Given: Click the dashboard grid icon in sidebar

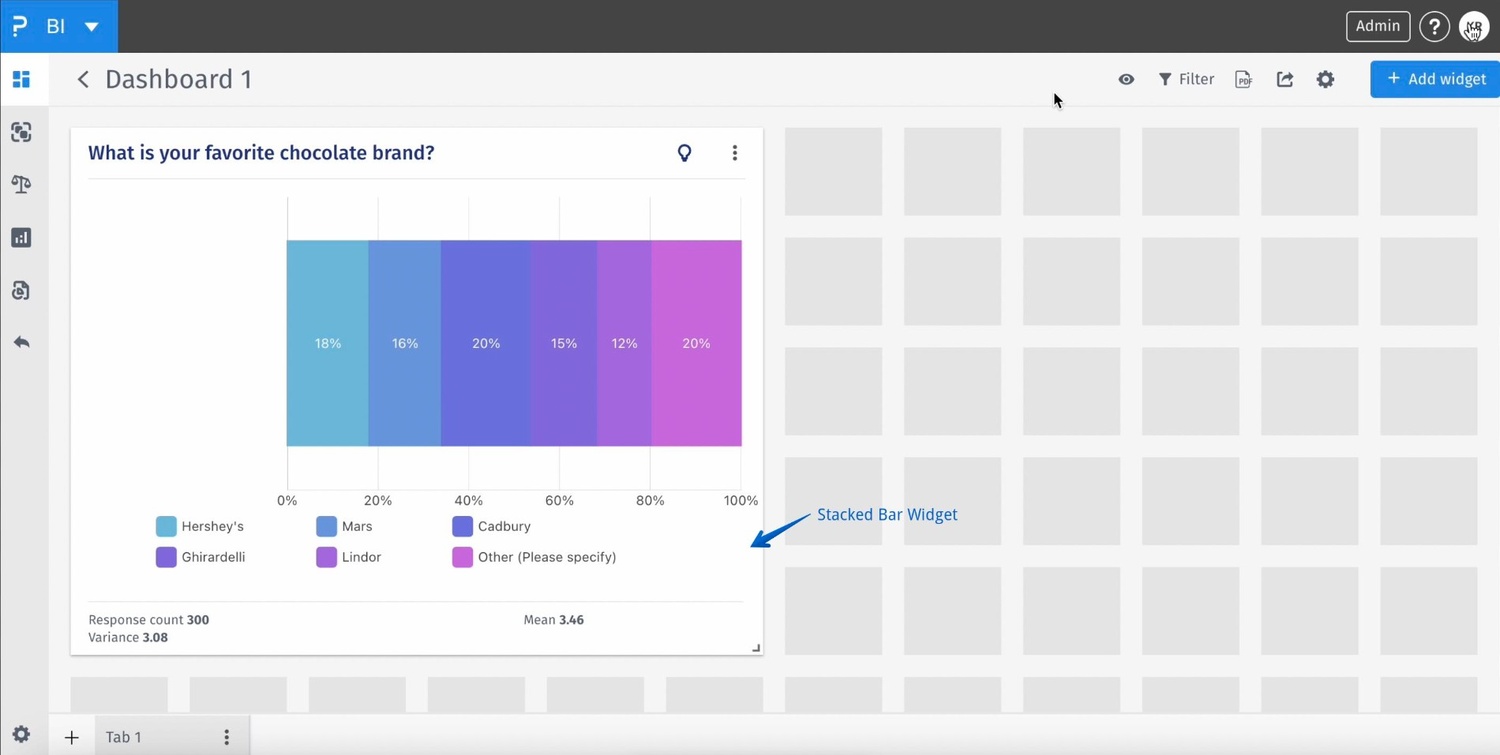Looking at the screenshot, I should coord(21,79).
